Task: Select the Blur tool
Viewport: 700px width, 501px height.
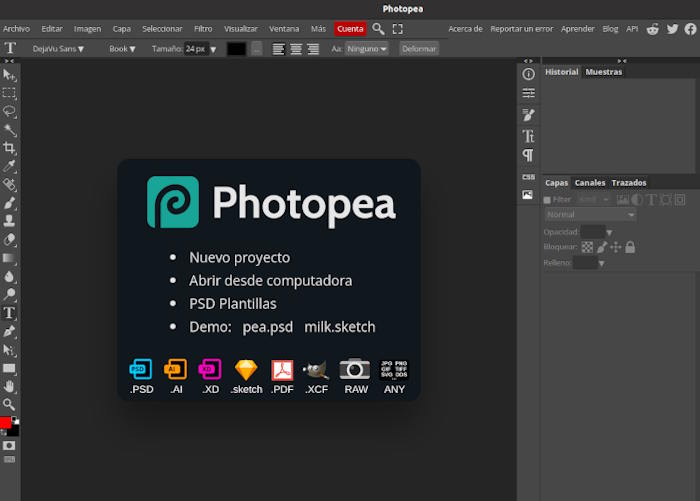Action: [9, 276]
